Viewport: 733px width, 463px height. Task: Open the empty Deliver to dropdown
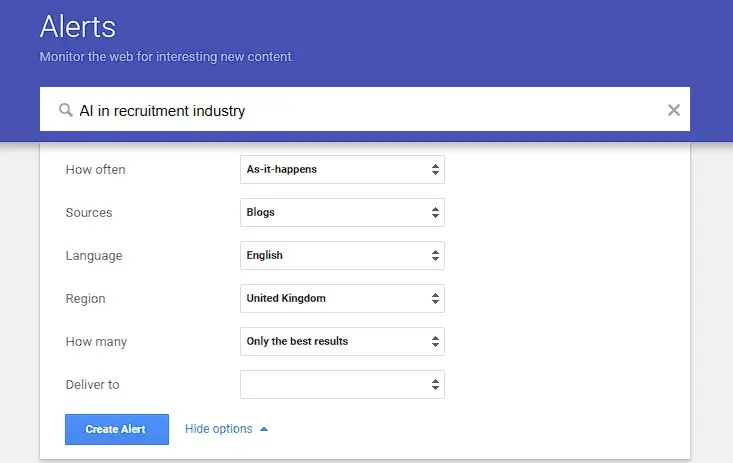pyautogui.click(x=342, y=384)
